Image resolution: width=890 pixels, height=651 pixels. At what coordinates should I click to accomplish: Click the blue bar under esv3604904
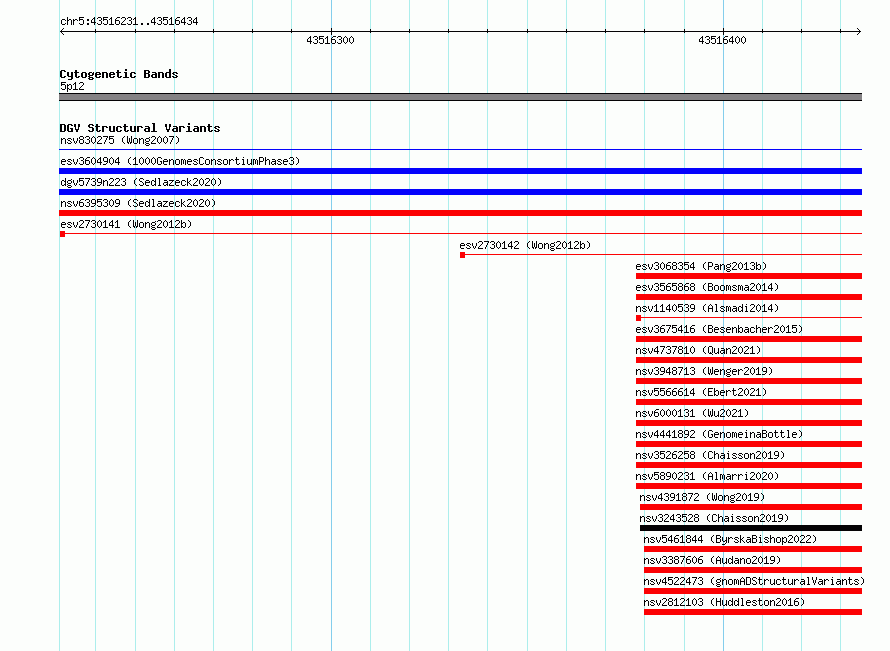[x=460, y=171]
